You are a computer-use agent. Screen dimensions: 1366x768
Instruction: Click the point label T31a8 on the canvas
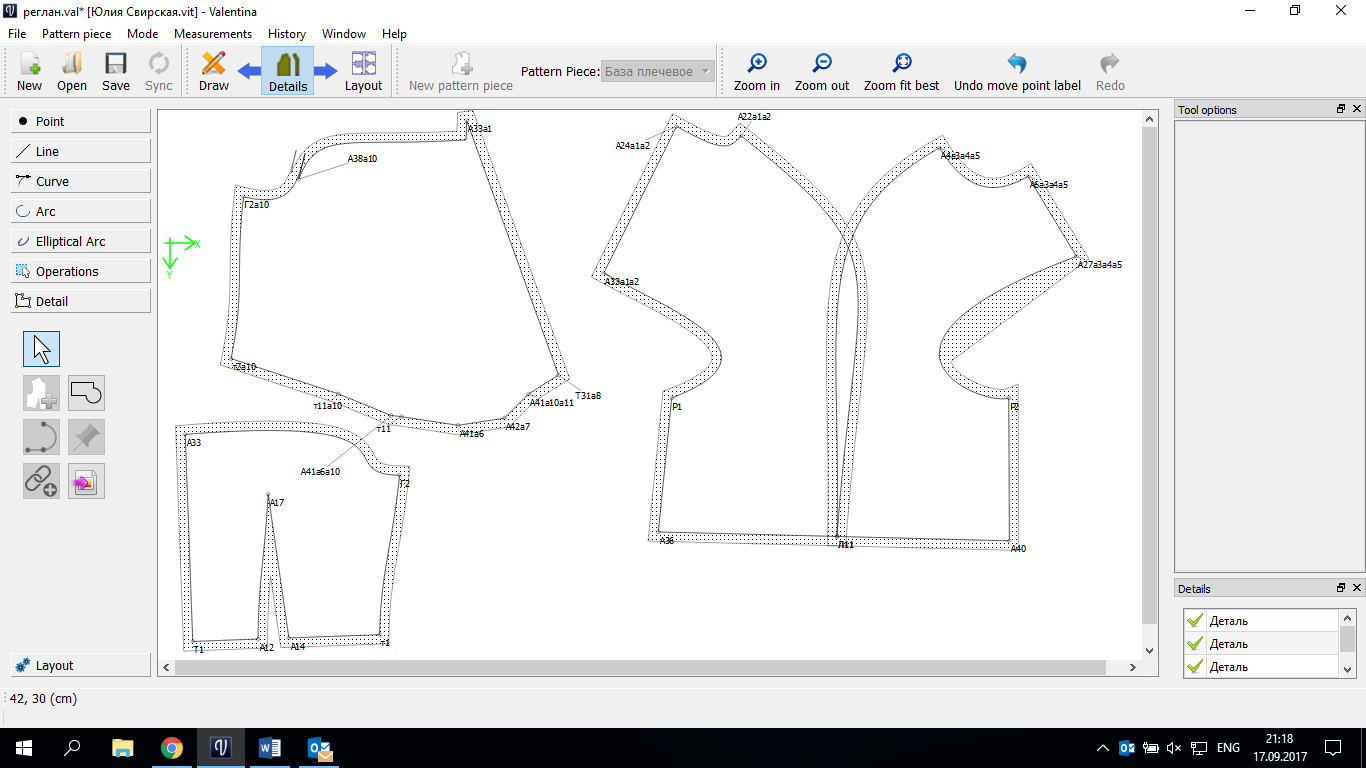click(x=588, y=396)
